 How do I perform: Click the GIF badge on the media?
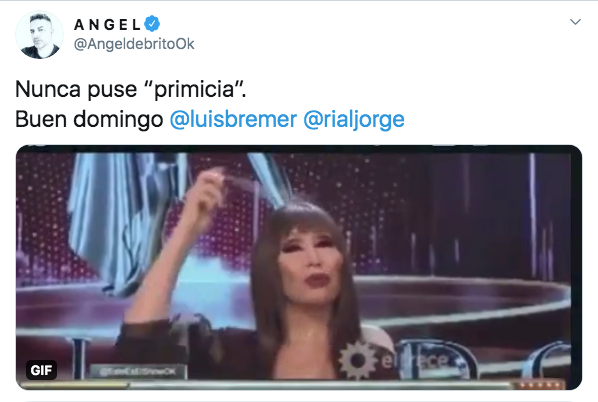[41, 370]
